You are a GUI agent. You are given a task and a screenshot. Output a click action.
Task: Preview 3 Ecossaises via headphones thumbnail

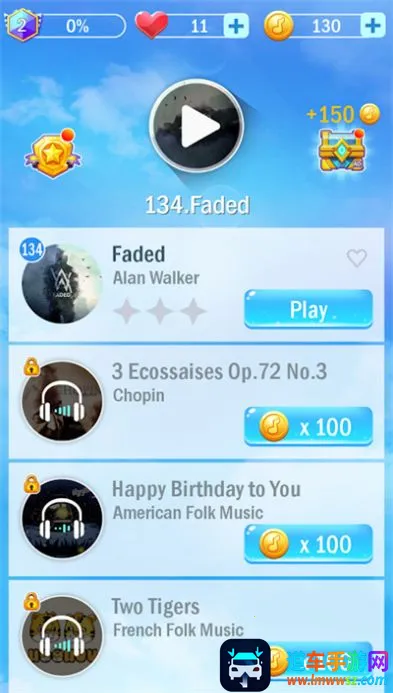[x=62, y=401]
